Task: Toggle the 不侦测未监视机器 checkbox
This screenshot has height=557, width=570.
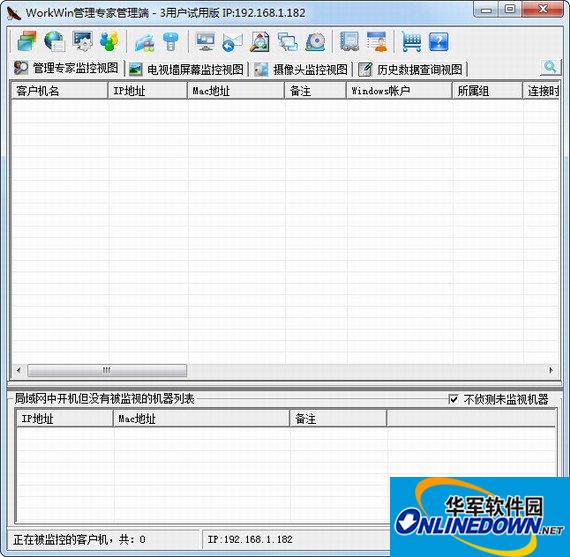Action: [x=453, y=399]
